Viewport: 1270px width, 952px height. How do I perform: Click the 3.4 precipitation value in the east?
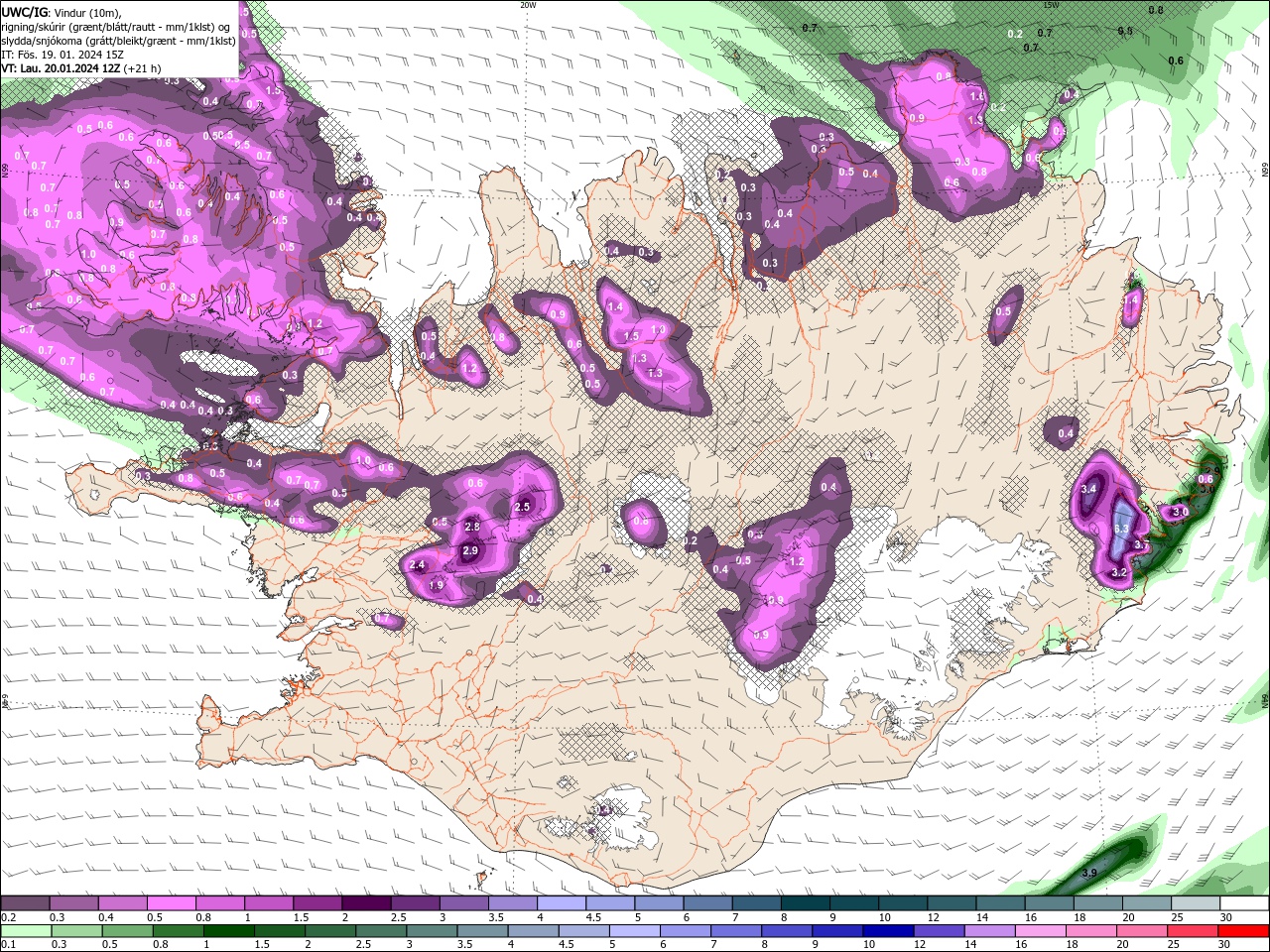pos(1088,488)
